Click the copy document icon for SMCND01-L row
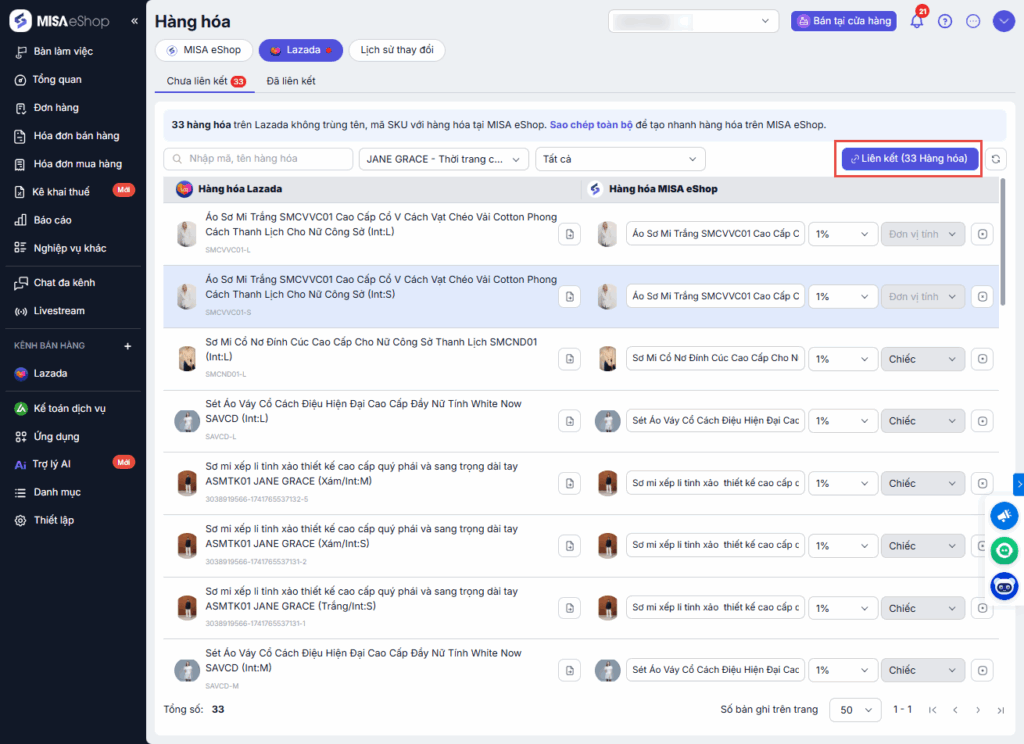 click(569, 359)
